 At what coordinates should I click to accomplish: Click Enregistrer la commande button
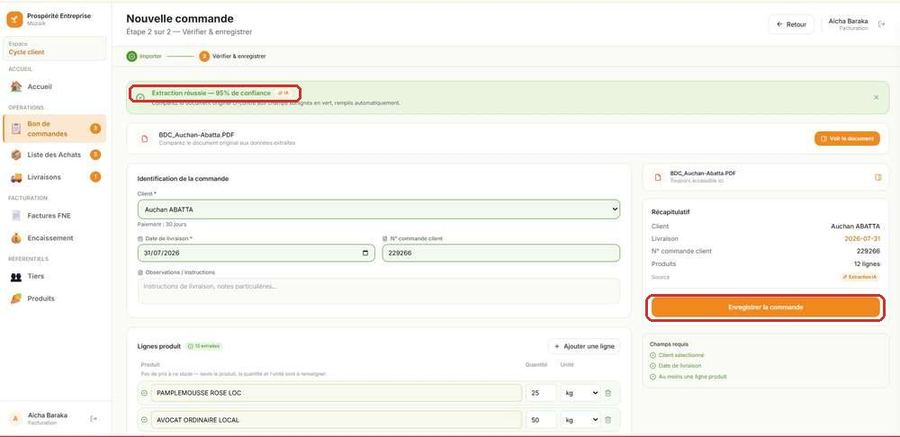tap(766, 307)
